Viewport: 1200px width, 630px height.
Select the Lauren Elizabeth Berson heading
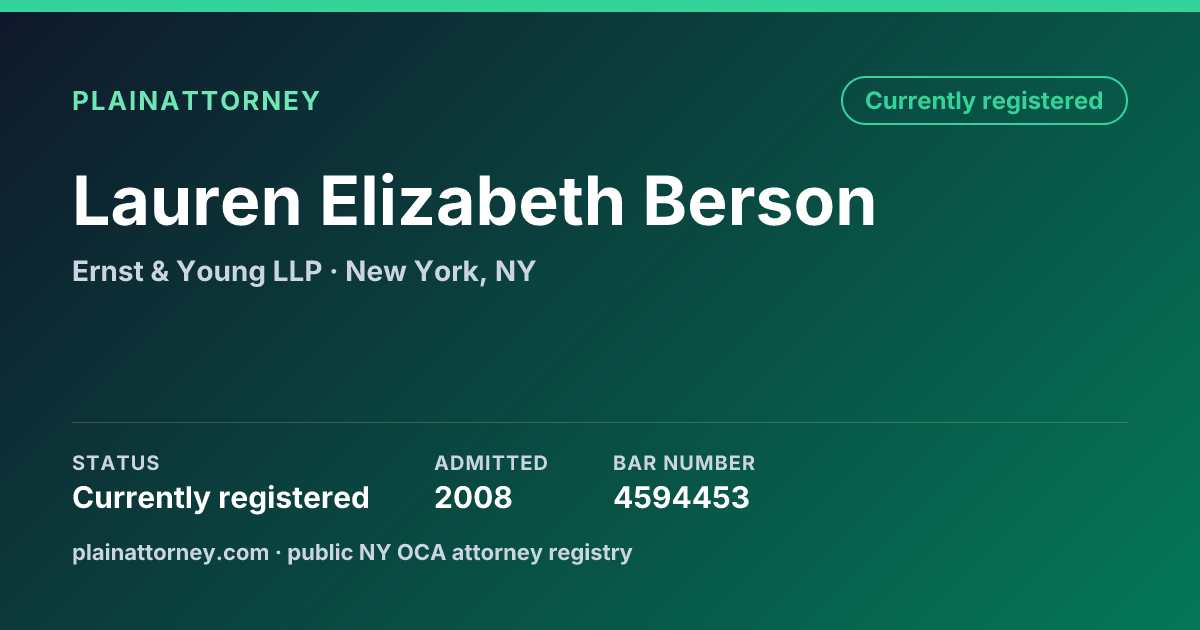pos(474,201)
